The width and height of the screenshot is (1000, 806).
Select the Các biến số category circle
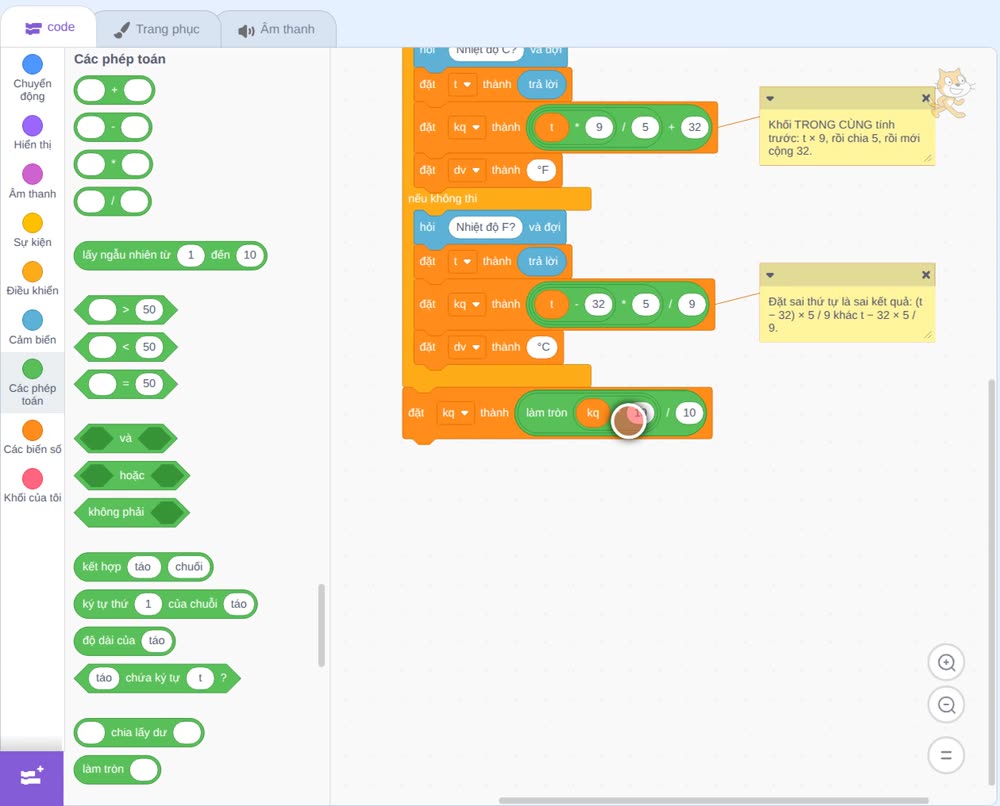(32, 430)
